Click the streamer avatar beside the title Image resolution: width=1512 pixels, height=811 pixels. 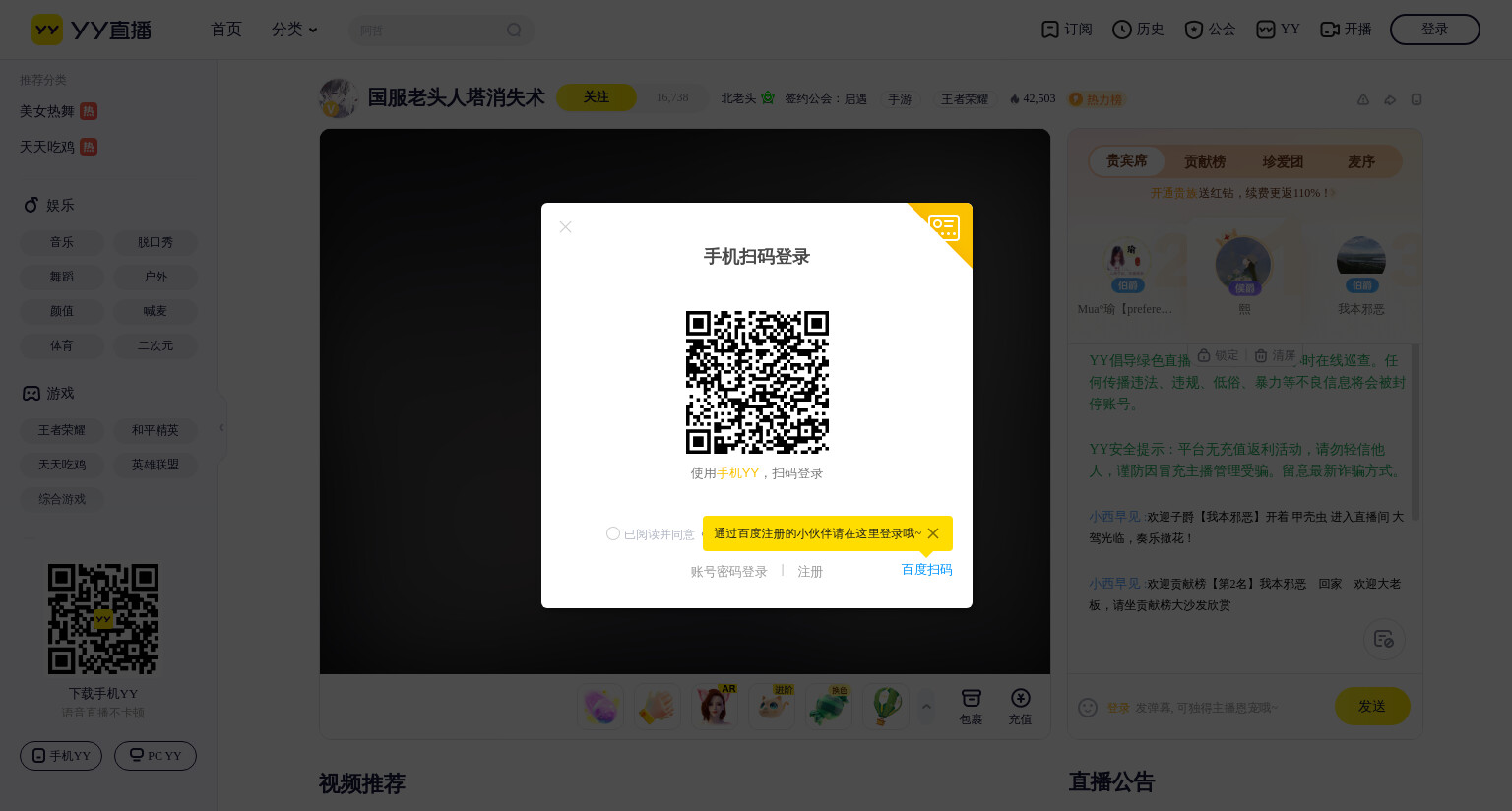[339, 98]
